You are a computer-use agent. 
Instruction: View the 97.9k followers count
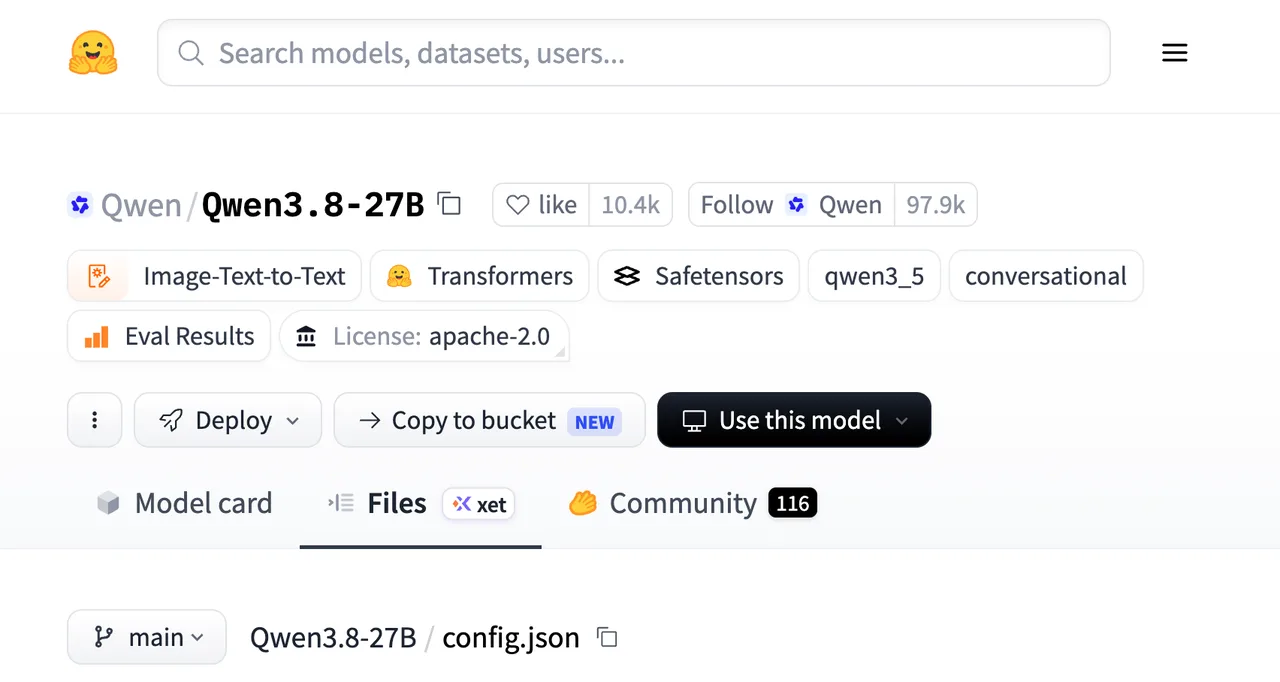(935, 205)
